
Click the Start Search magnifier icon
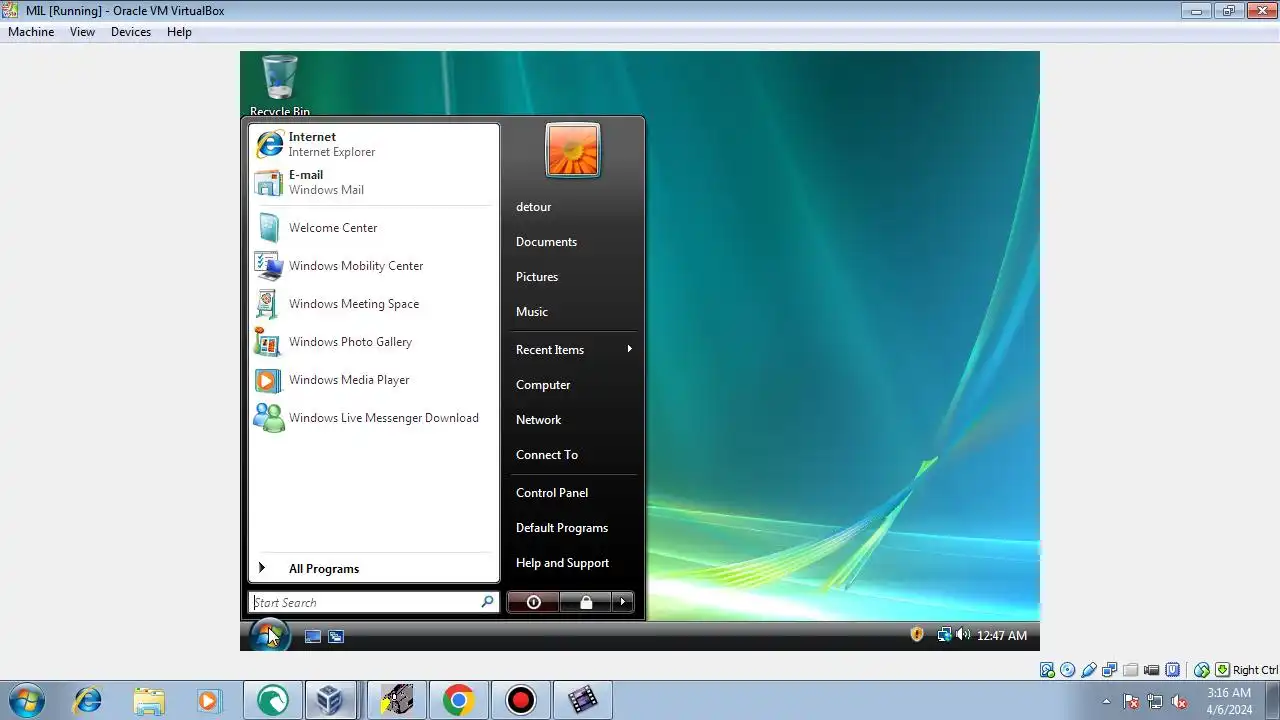tap(487, 602)
